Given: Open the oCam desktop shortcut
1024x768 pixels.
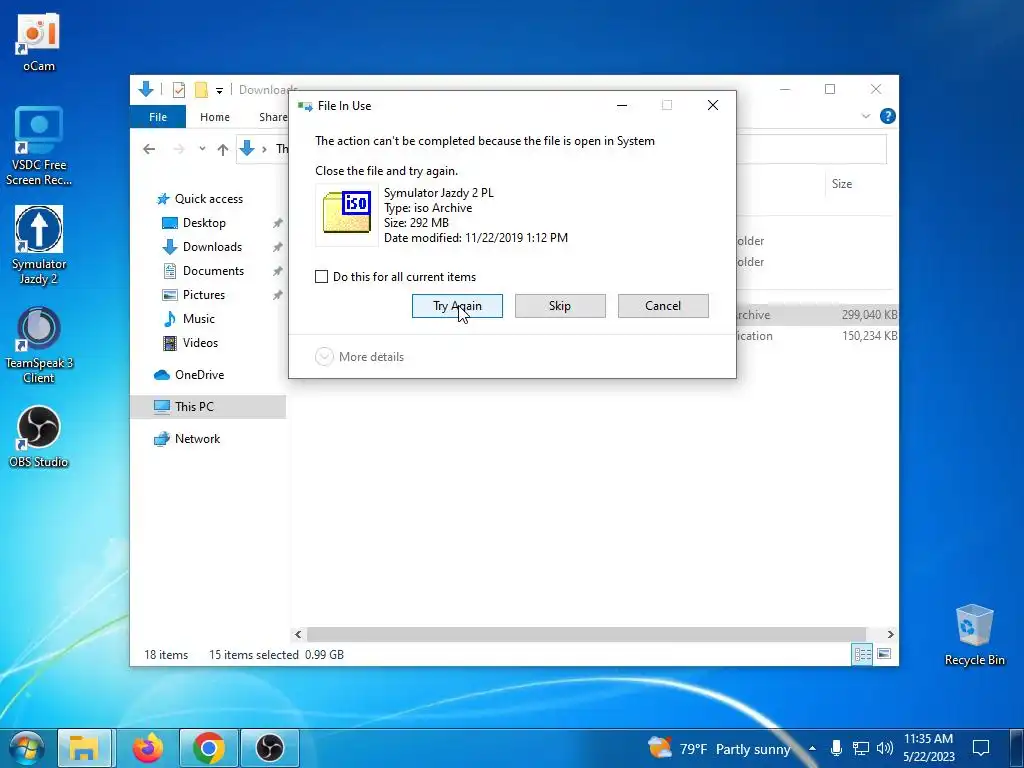Looking at the screenshot, I should [38, 43].
